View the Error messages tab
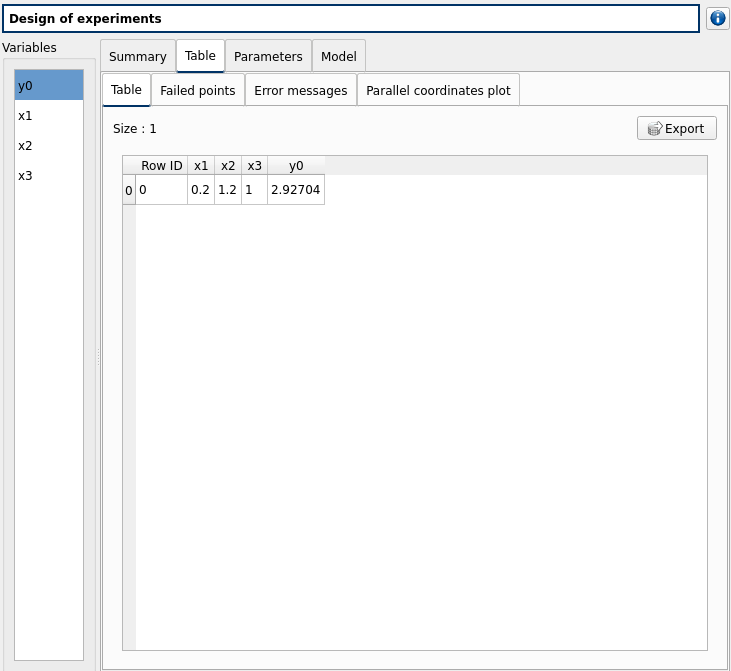The height and width of the screenshot is (671, 731). coord(300,90)
